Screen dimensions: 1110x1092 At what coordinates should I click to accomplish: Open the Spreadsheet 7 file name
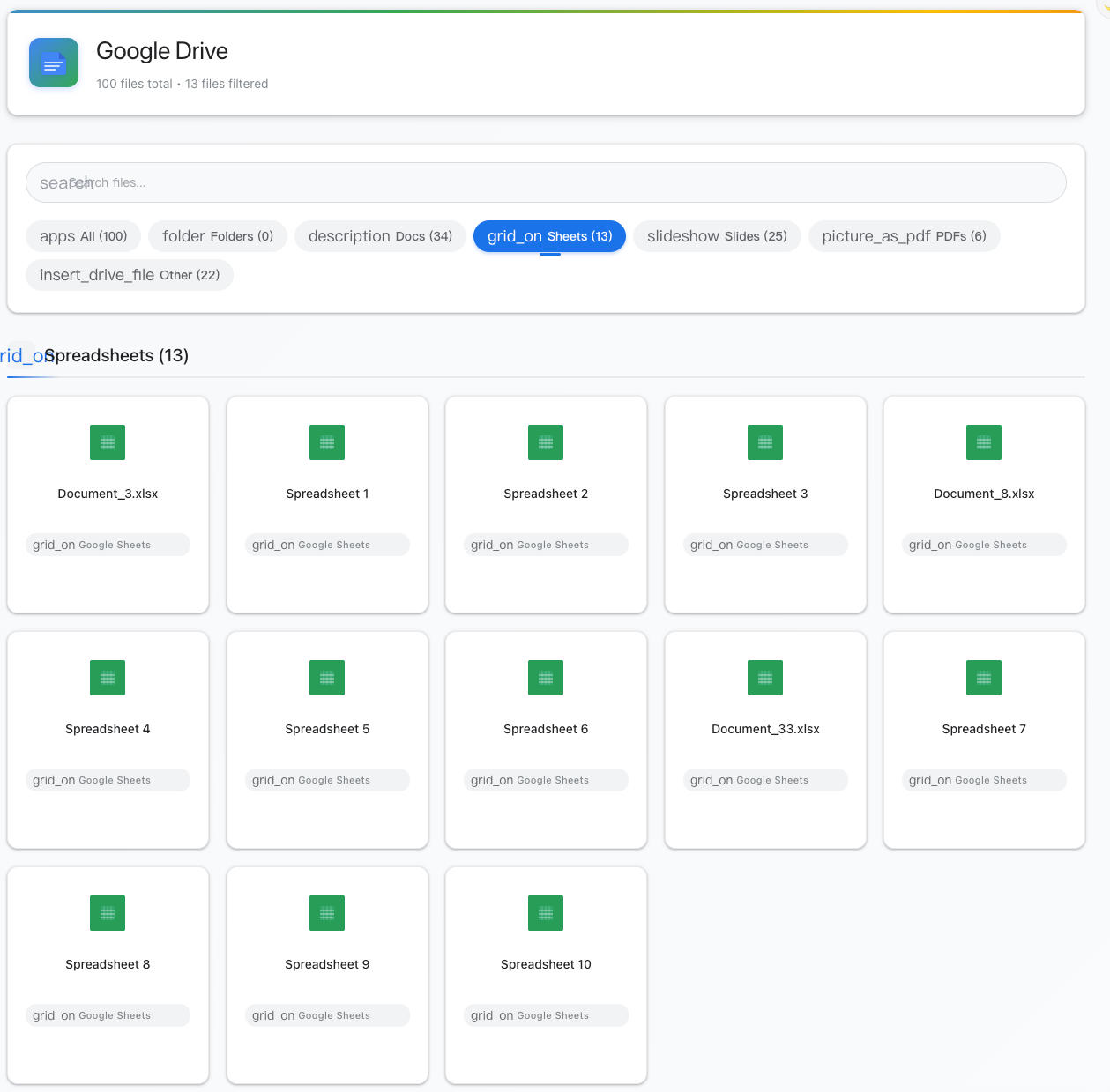pos(984,729)
